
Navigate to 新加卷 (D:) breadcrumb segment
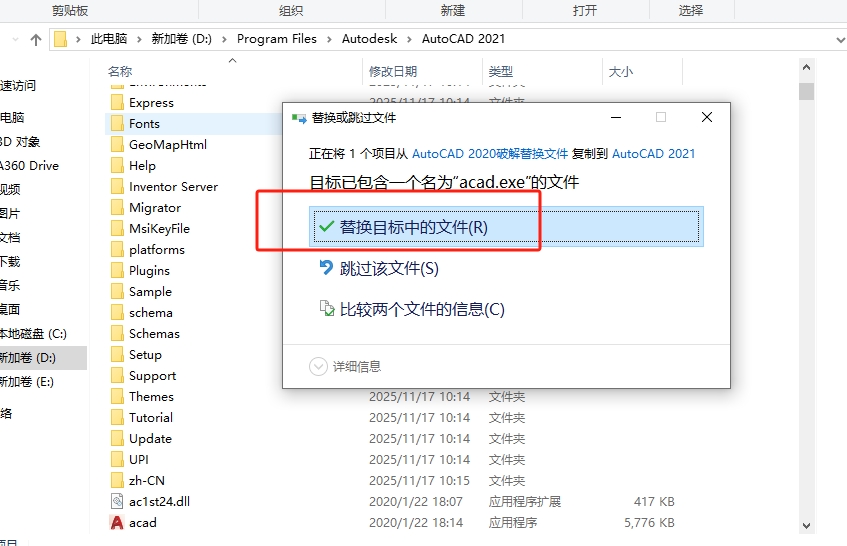pos(182,39)
